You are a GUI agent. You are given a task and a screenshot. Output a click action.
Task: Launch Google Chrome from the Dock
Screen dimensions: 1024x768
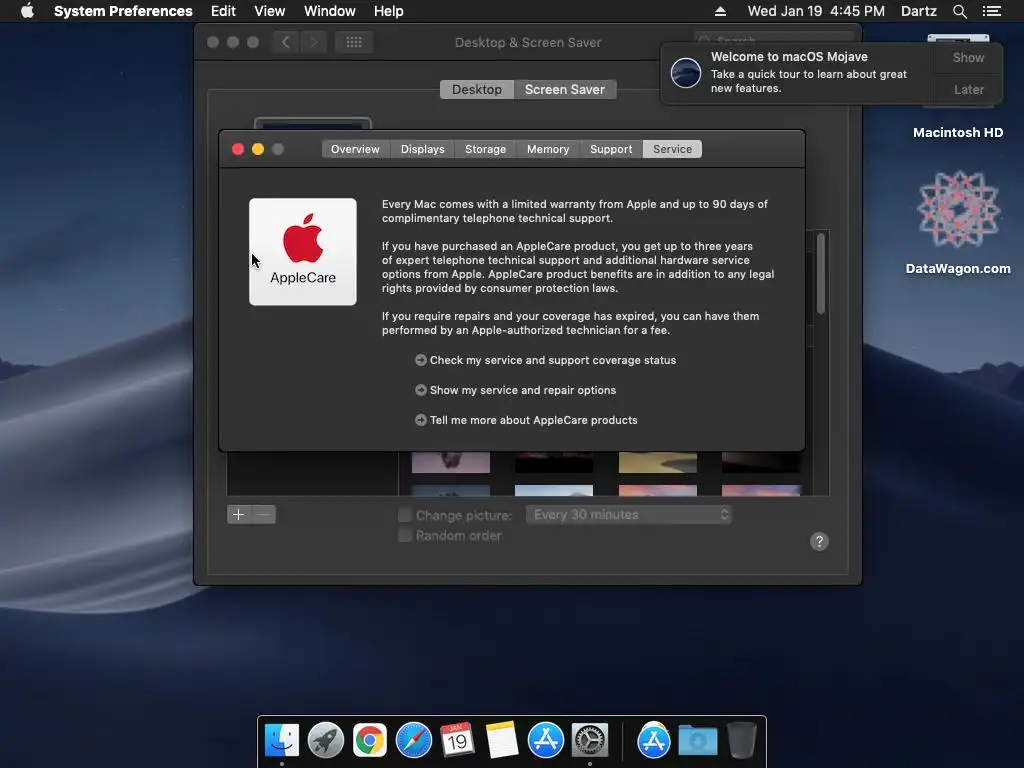tap(370, 740)
